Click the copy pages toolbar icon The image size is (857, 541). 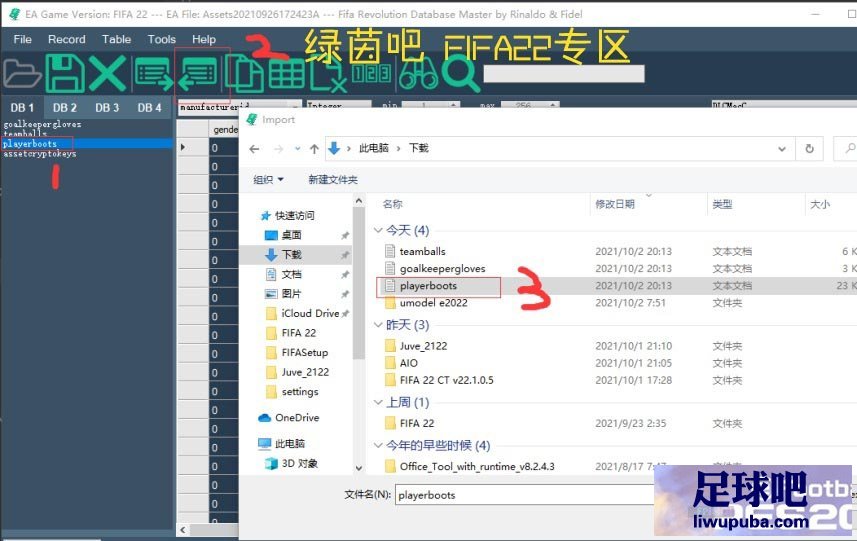coord(244,74)
